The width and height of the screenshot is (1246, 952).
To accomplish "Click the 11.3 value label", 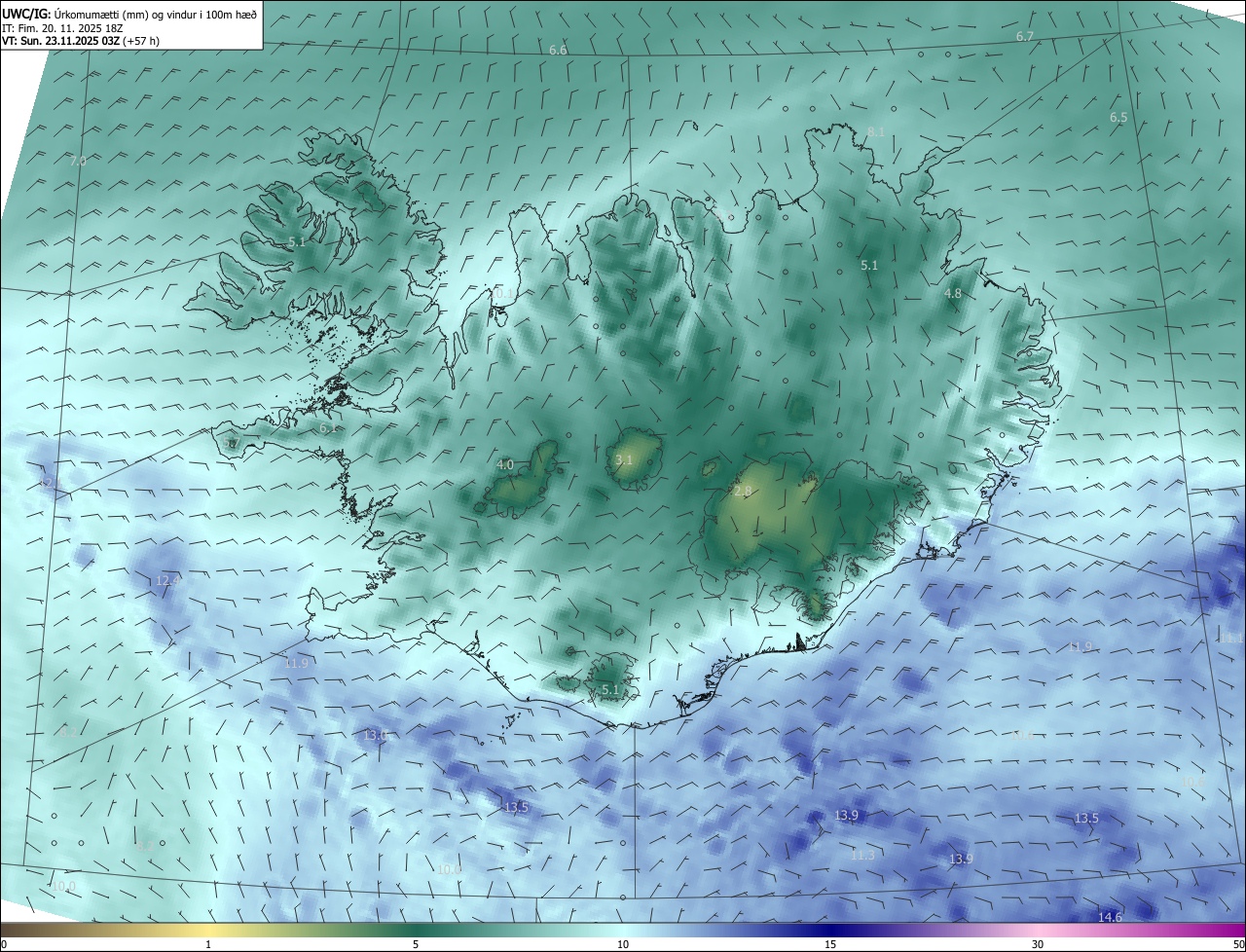I will coord(861,856).
